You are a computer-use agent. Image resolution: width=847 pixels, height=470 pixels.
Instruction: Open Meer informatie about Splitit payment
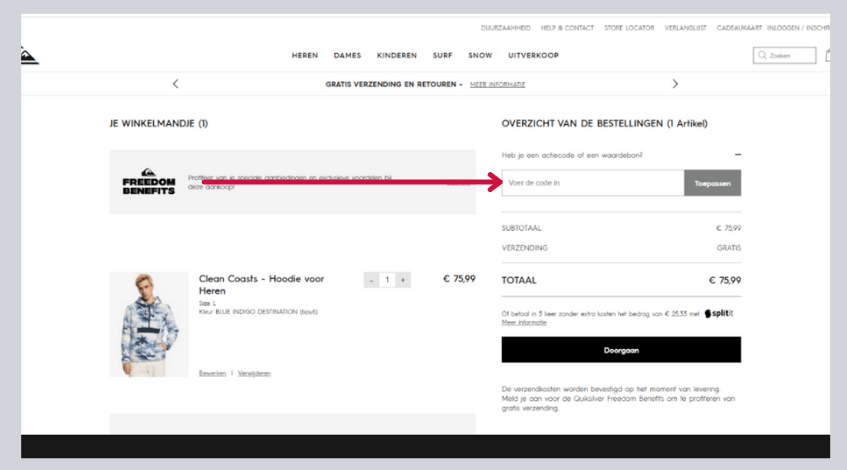pyautogui.click(x=524, y=323)
